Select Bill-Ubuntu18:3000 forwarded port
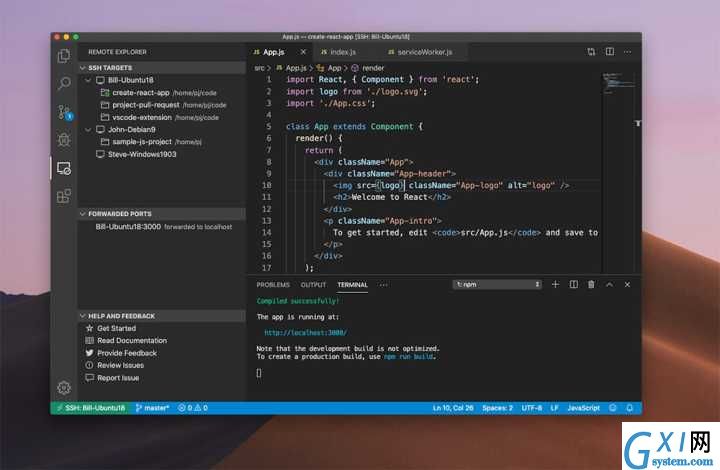720x470 pixels. point(162,227)
